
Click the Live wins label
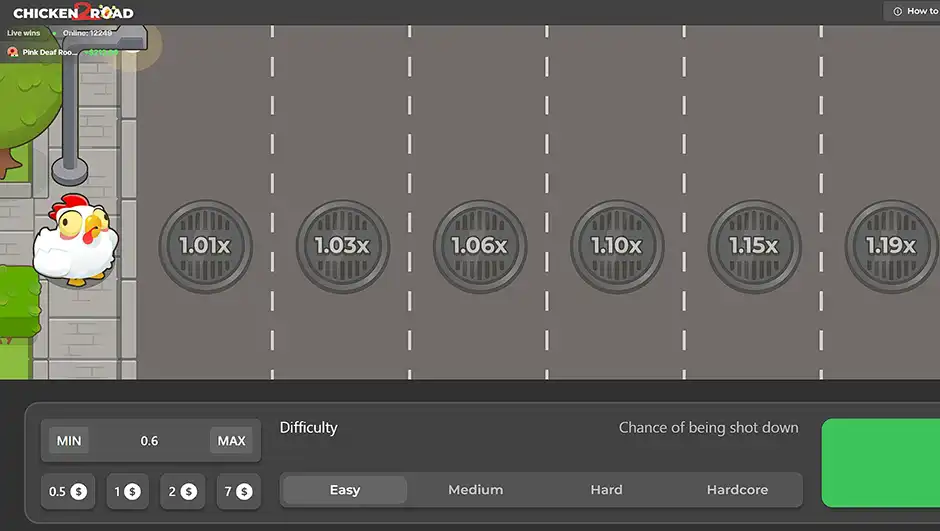[x=23, y=33]
